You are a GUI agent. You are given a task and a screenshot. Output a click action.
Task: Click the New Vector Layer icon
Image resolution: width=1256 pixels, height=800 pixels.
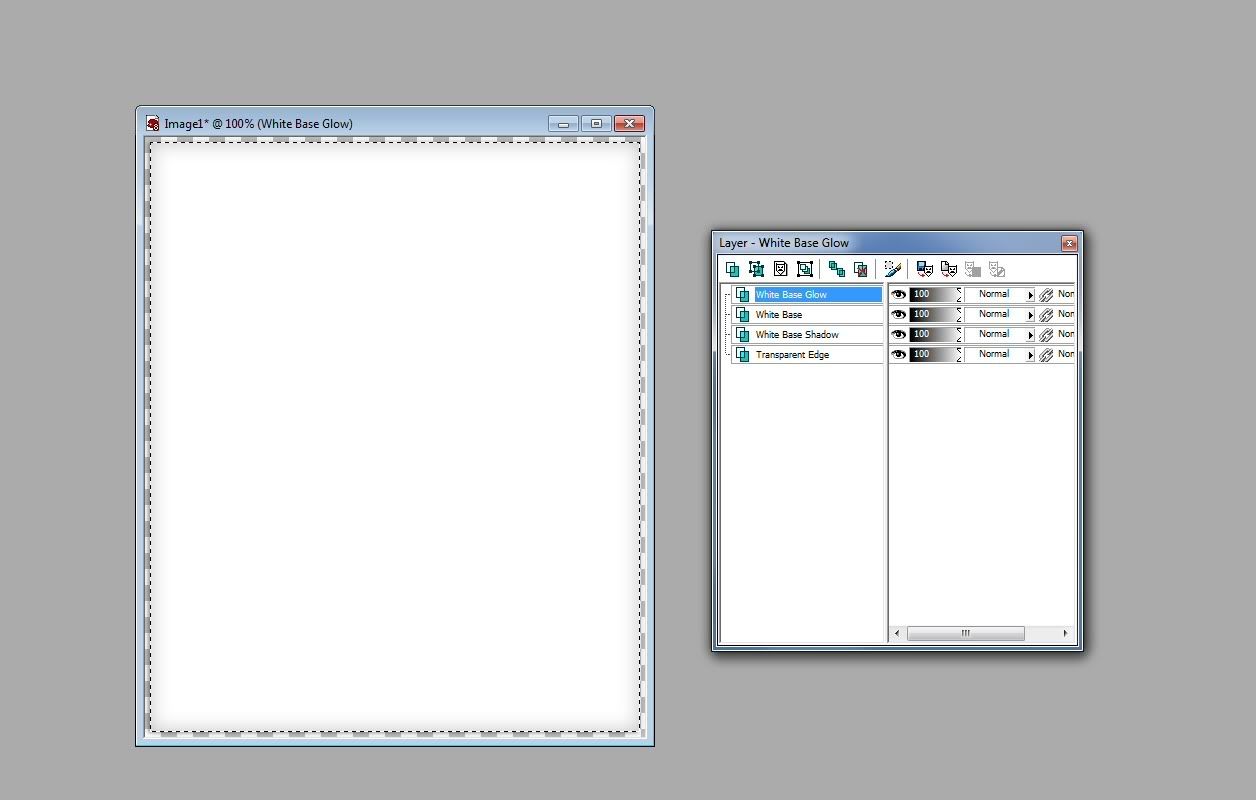[x=756, y=269]
